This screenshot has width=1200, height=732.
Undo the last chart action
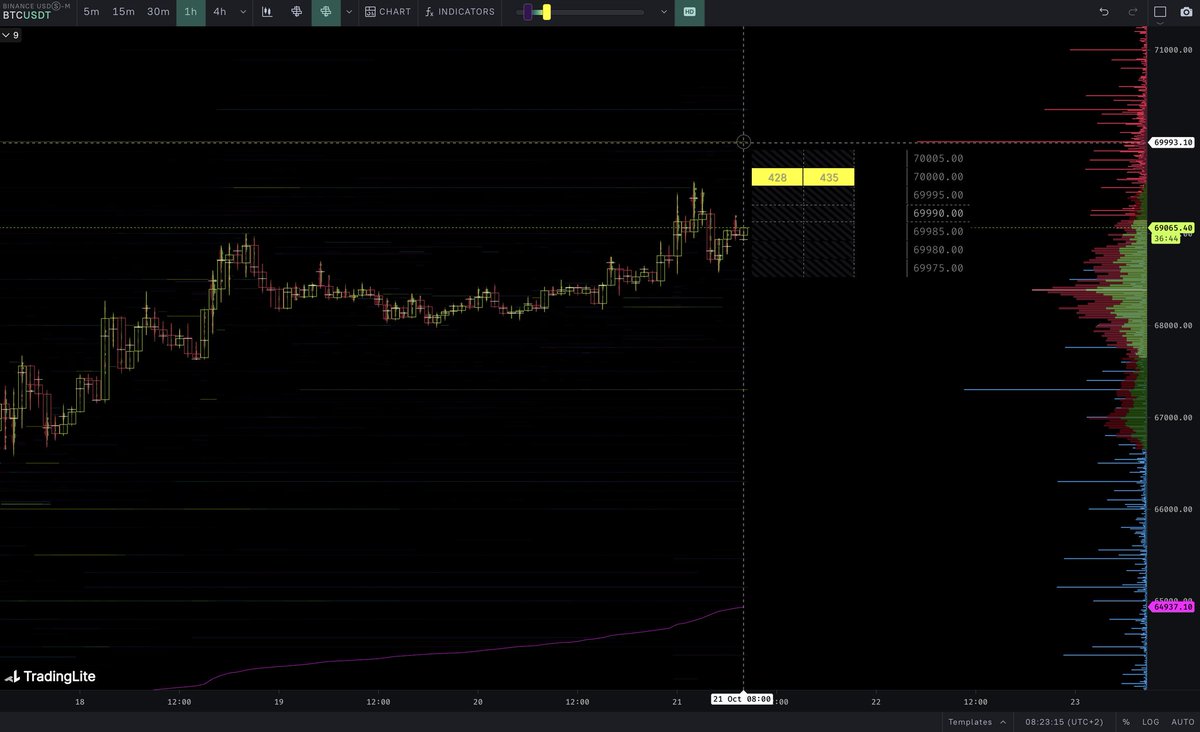(x=1104, y=12)
